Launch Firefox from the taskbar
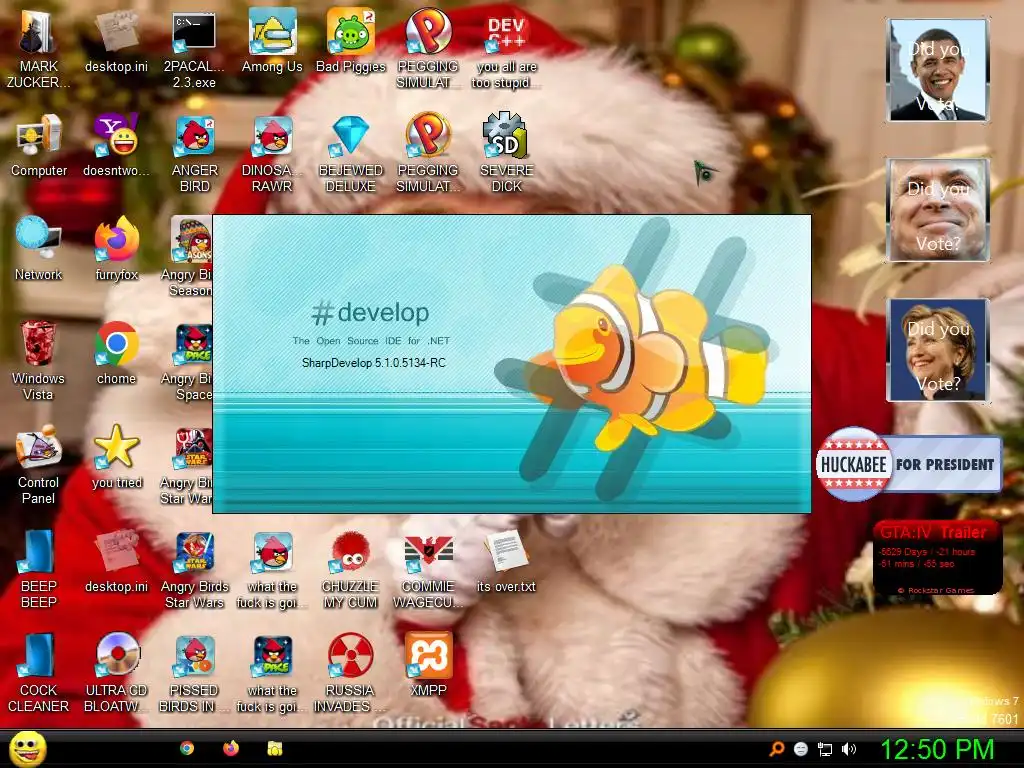Screen dimensions: 1024x768 point(231,748)
